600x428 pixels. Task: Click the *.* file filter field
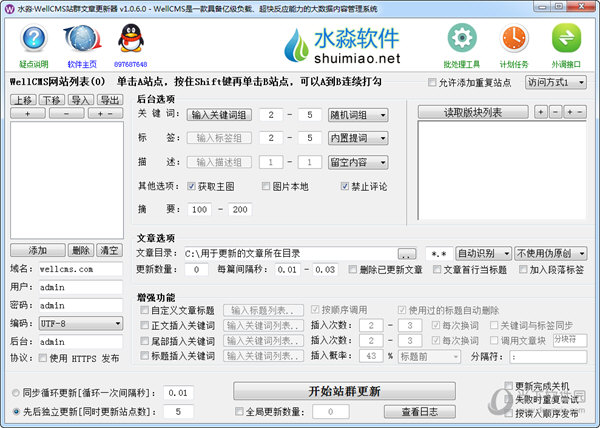point(439,253)
